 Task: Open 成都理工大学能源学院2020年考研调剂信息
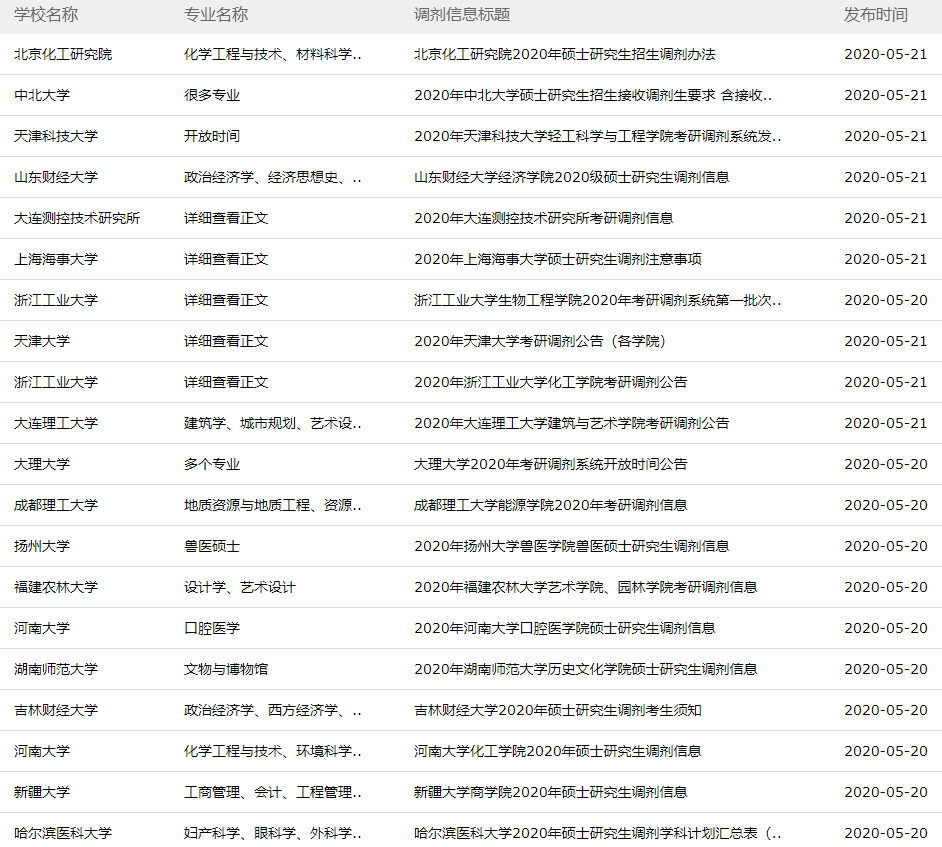(x=550, y=505)
